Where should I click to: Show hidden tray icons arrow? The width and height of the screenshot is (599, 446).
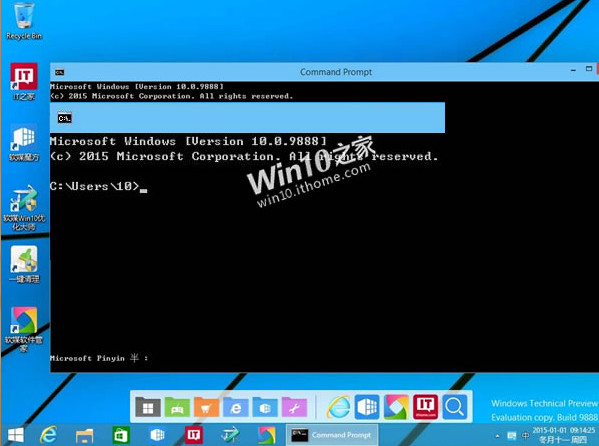[497, 436]
